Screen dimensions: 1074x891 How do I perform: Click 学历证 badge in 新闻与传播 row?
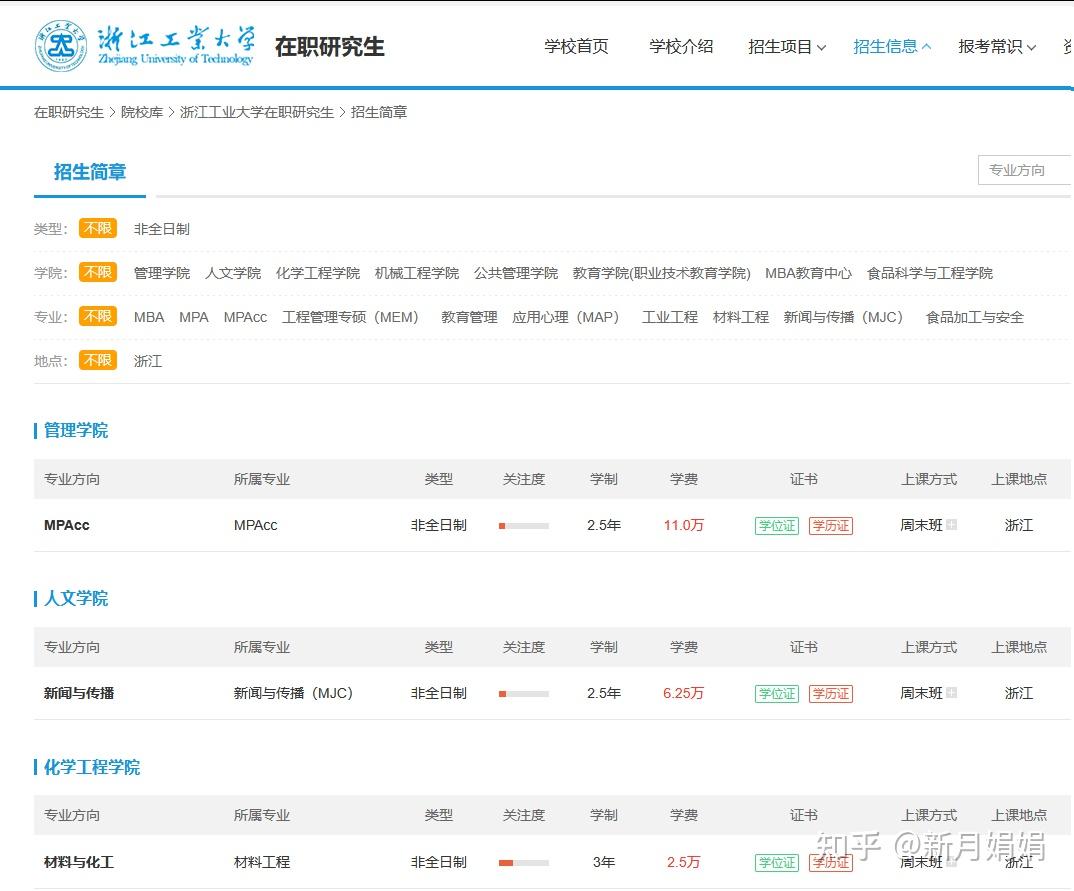(830, 693)
